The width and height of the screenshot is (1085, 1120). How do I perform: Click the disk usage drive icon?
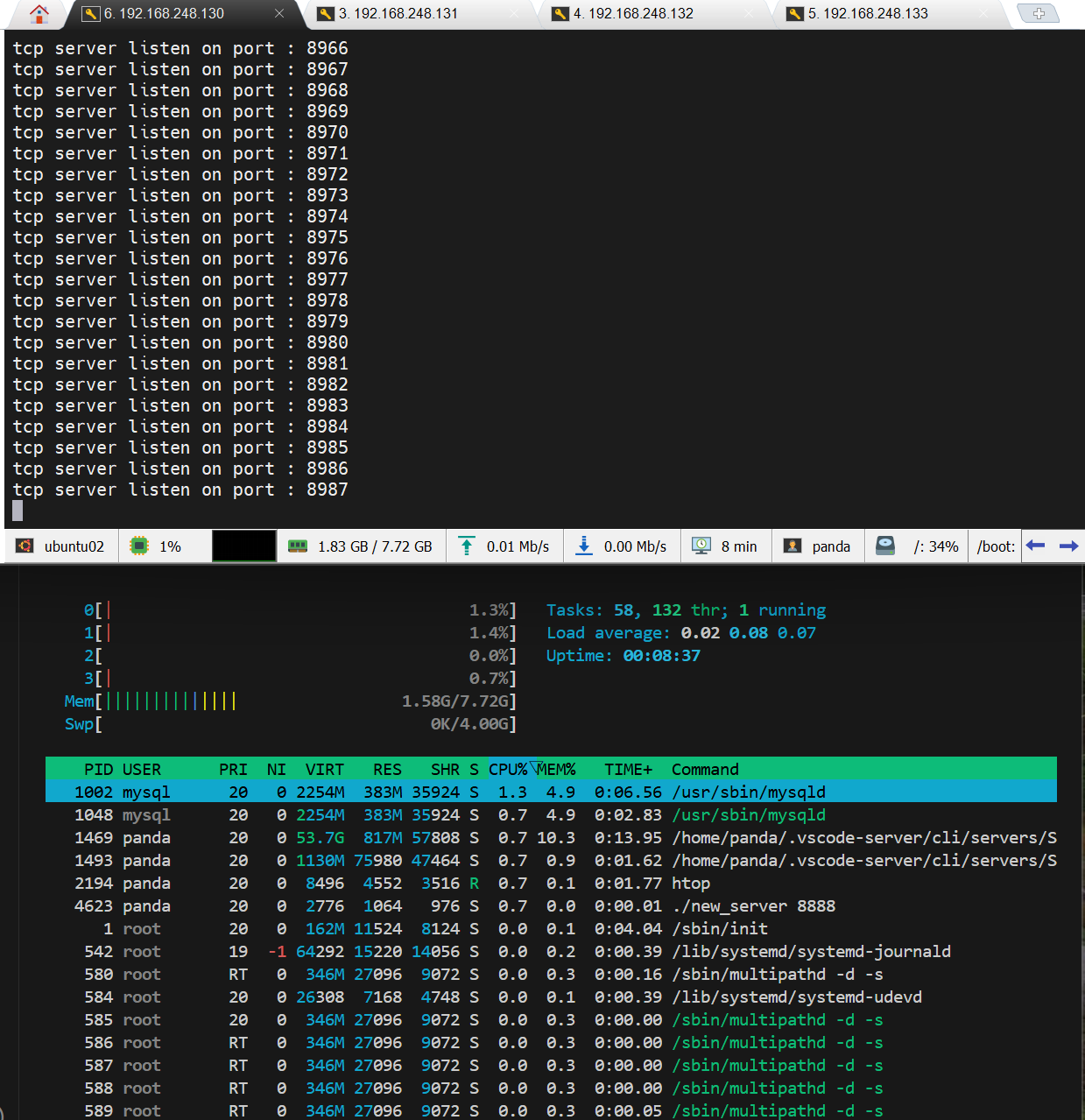coord(885,546)
